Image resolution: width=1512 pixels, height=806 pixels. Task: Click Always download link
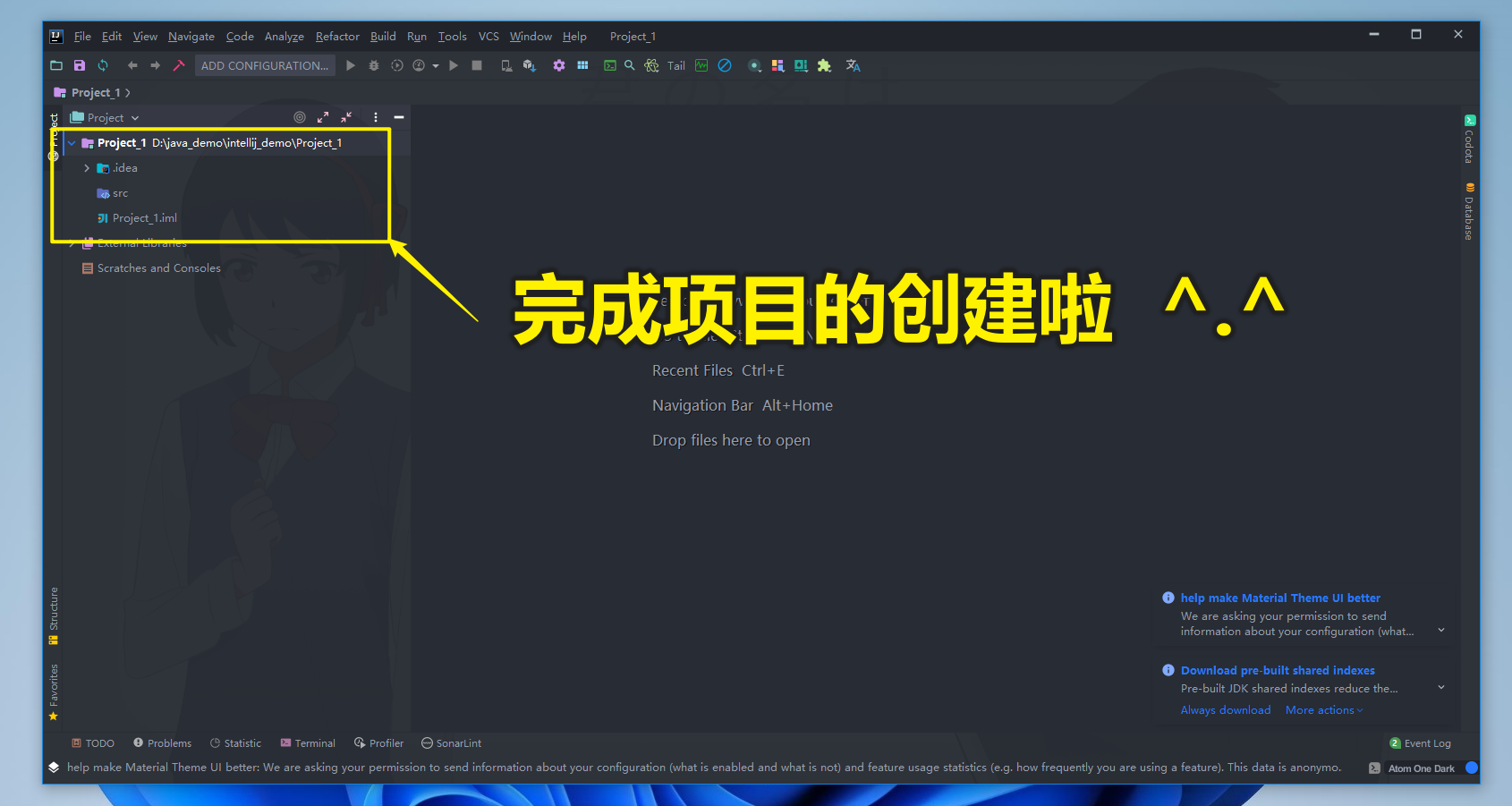point(1226,710)
